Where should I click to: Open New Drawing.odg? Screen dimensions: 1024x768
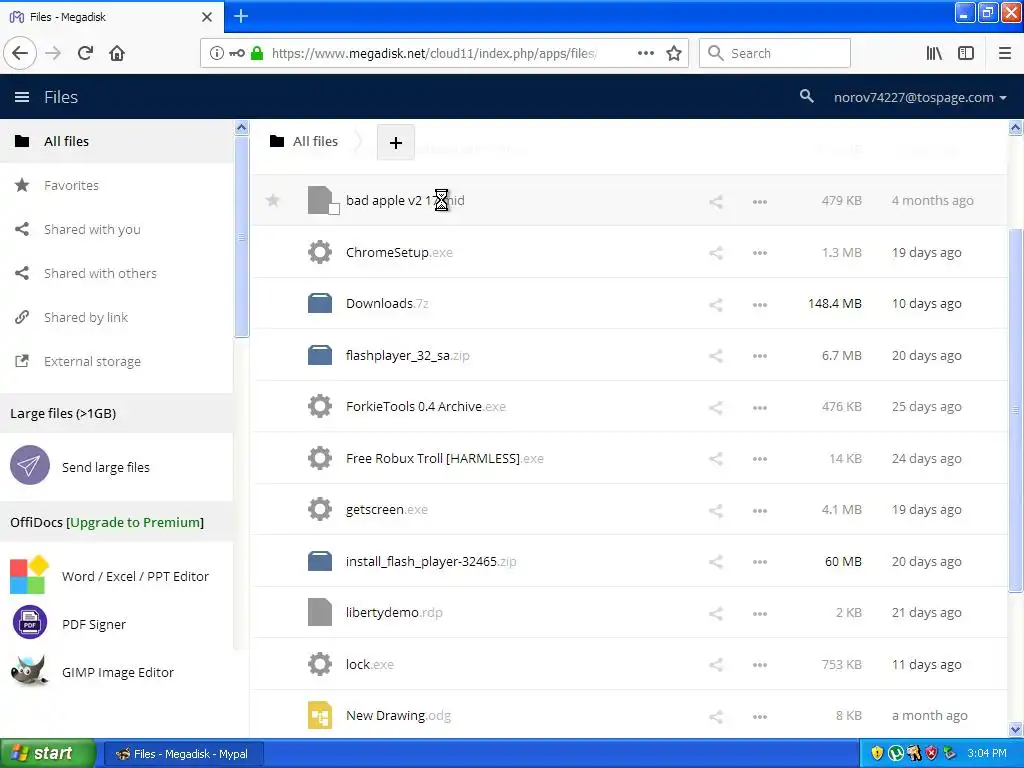pyautogui.click(x=398, y=716)
